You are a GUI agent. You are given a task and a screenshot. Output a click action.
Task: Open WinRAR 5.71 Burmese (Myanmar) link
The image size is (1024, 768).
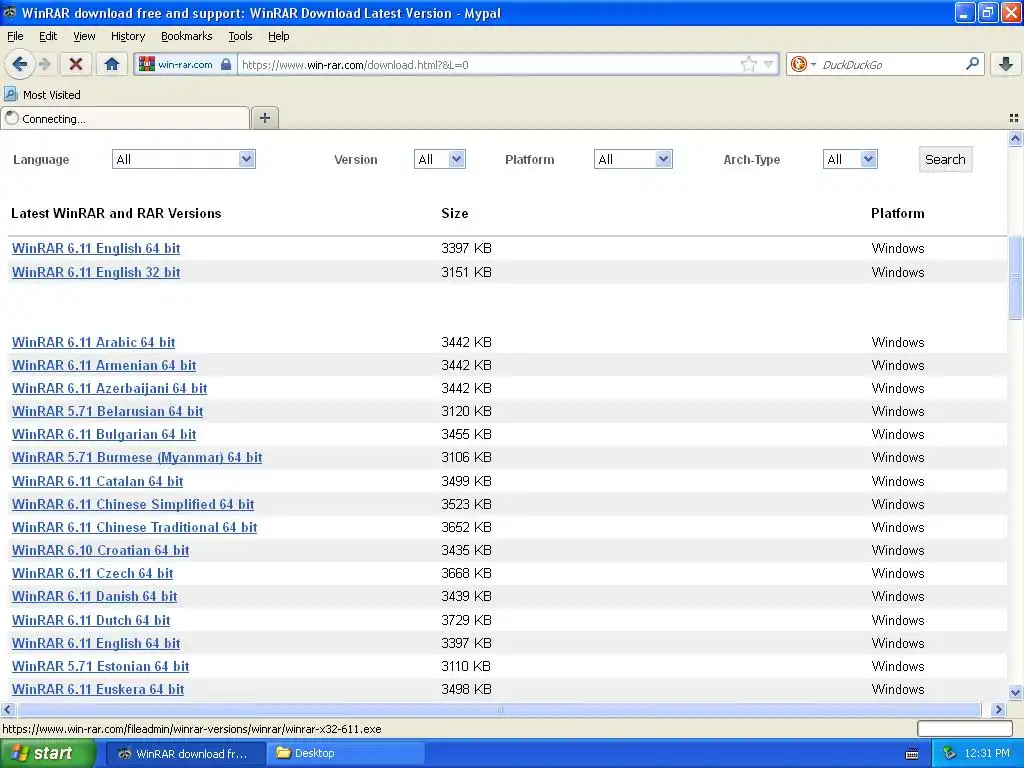click(136, 457)
